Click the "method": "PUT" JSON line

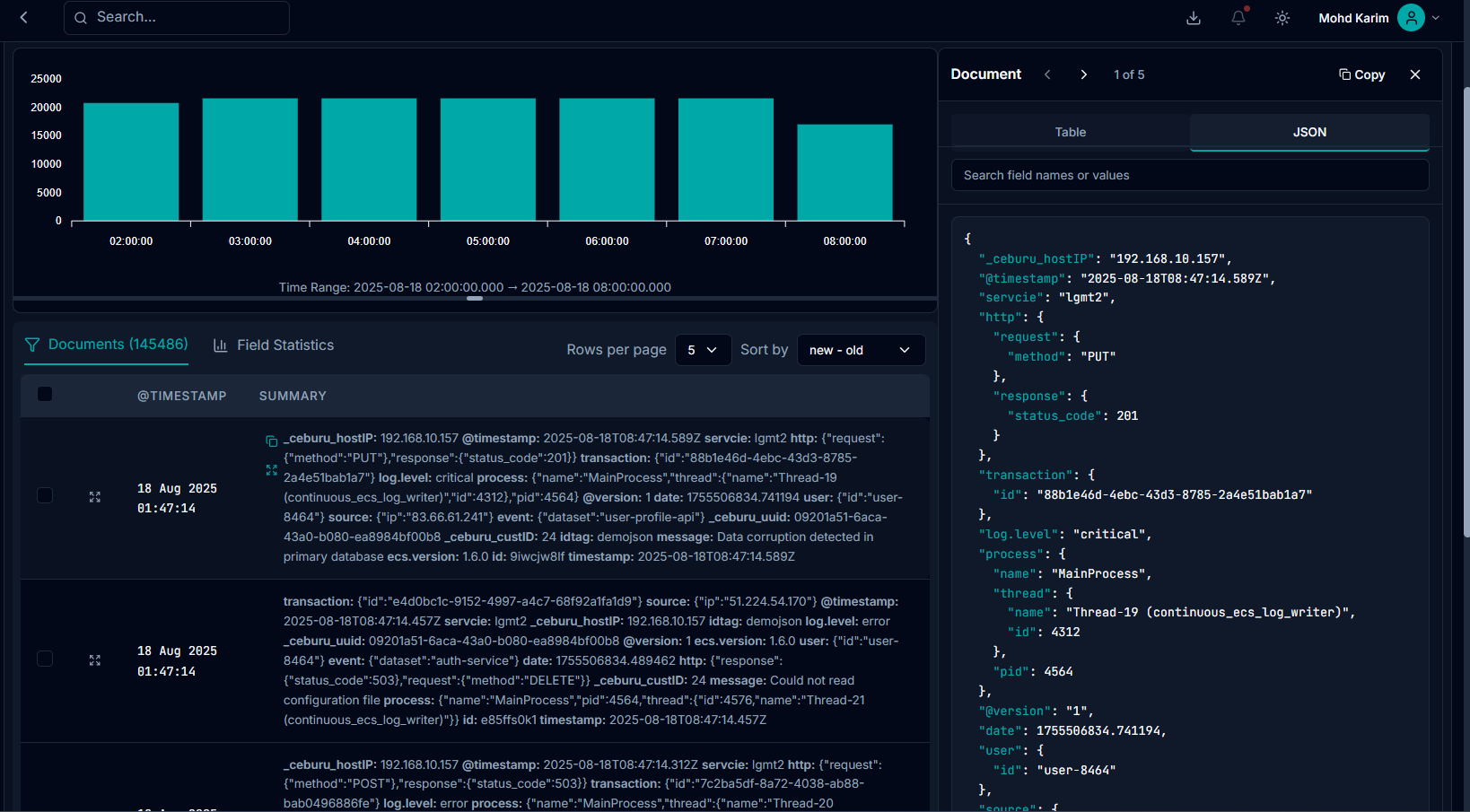point(1062,356)
